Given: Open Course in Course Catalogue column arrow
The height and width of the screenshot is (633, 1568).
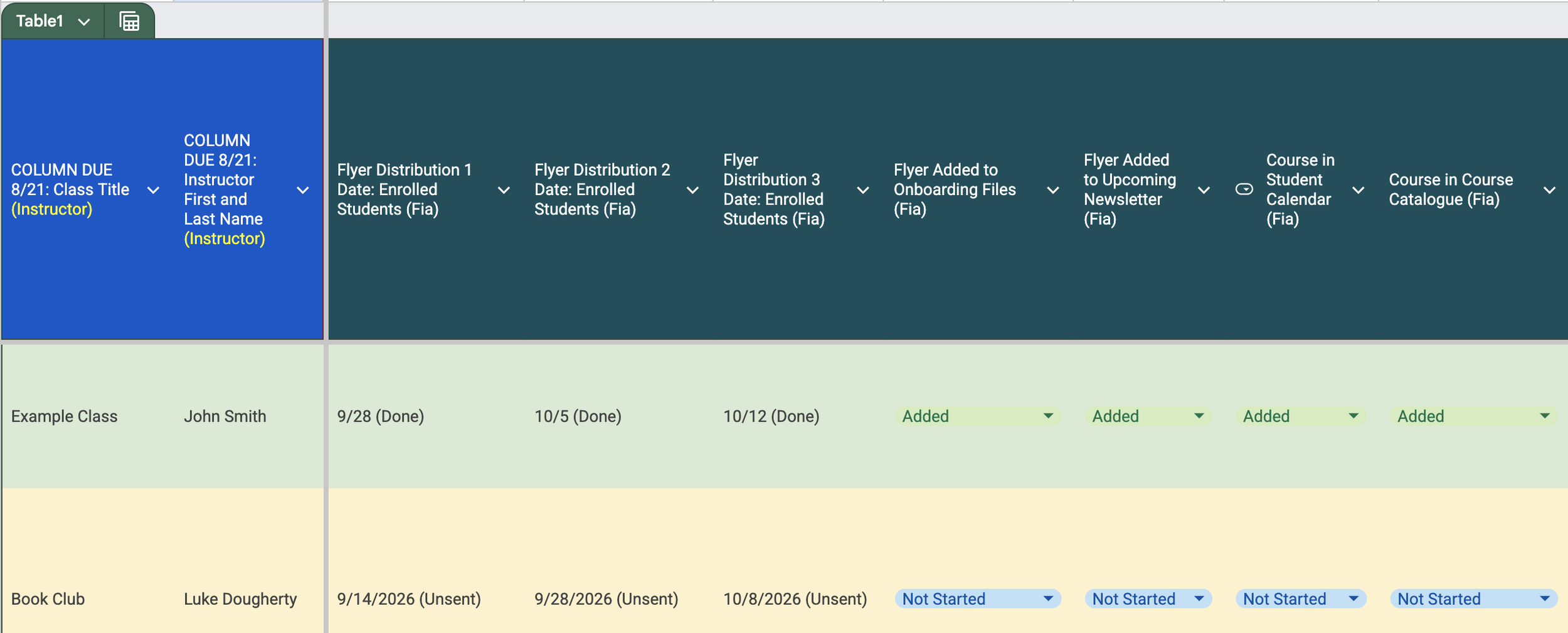Looking at the screenshot, I should pyautogui.click(x=1549, y=190).
